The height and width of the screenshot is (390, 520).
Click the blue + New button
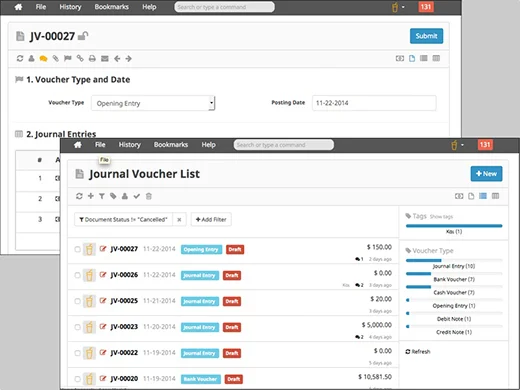point(486,174)
